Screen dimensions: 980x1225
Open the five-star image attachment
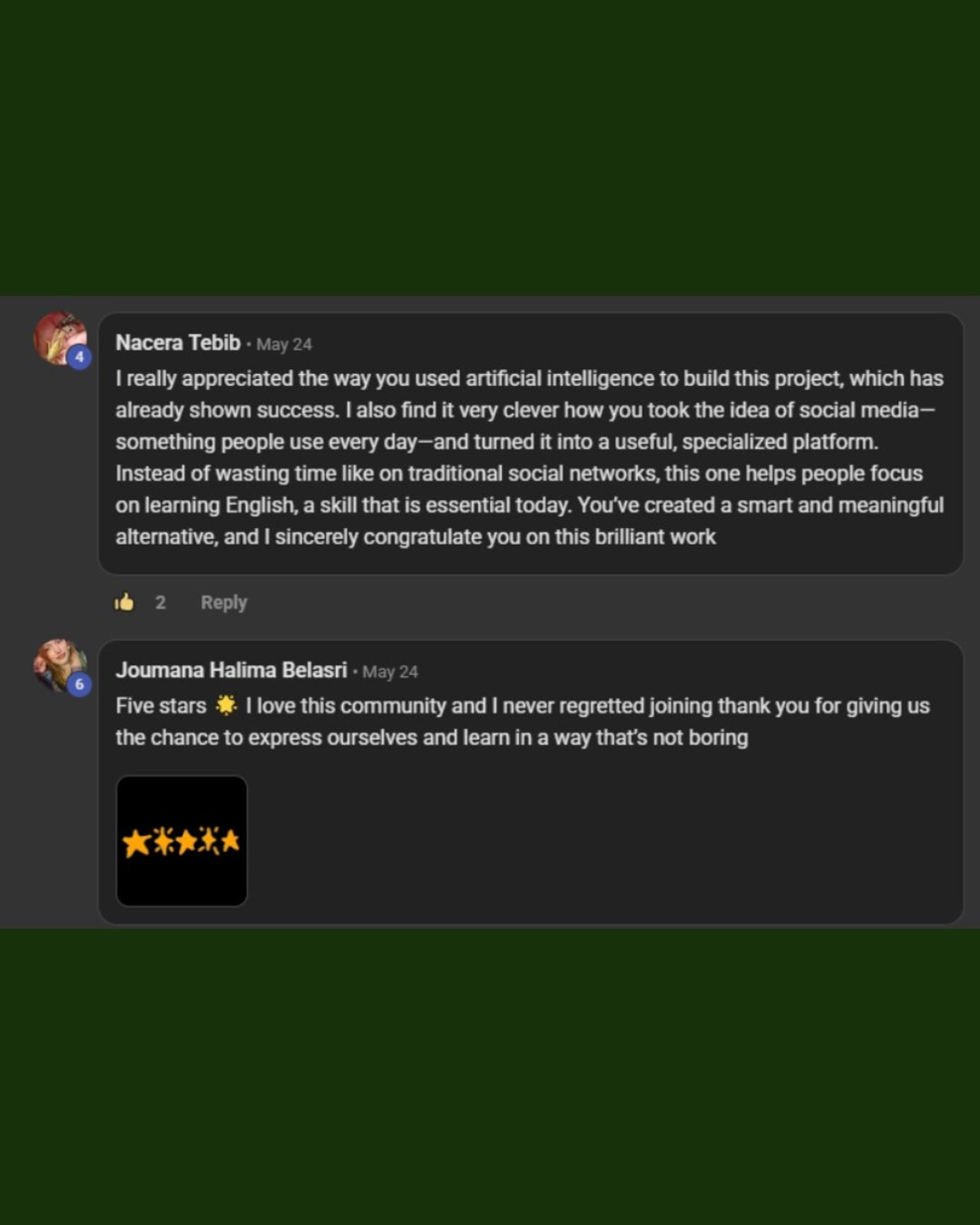click(x=182, y=841)
